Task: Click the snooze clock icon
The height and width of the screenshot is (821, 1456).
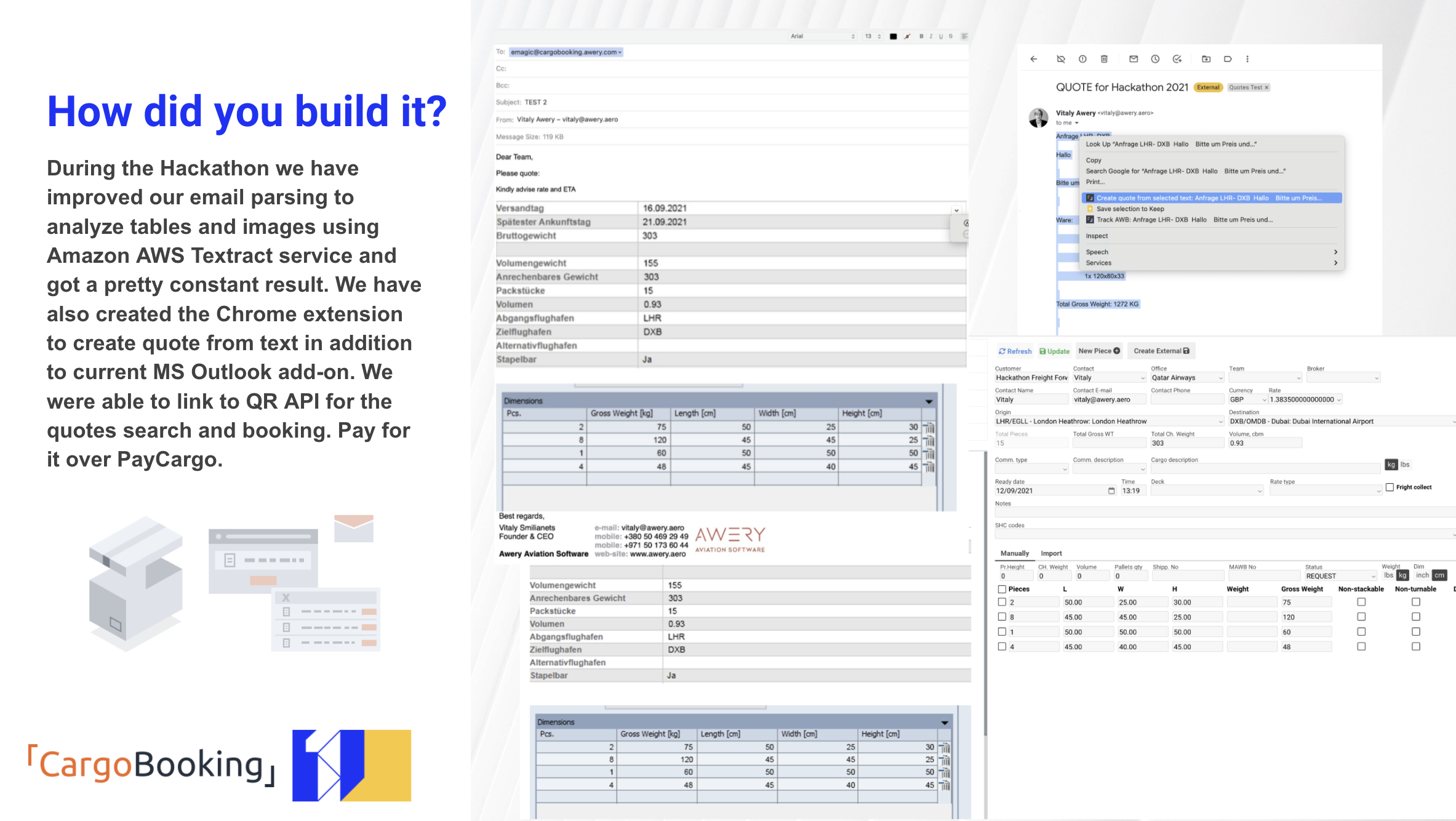Action: point(1155,59)
